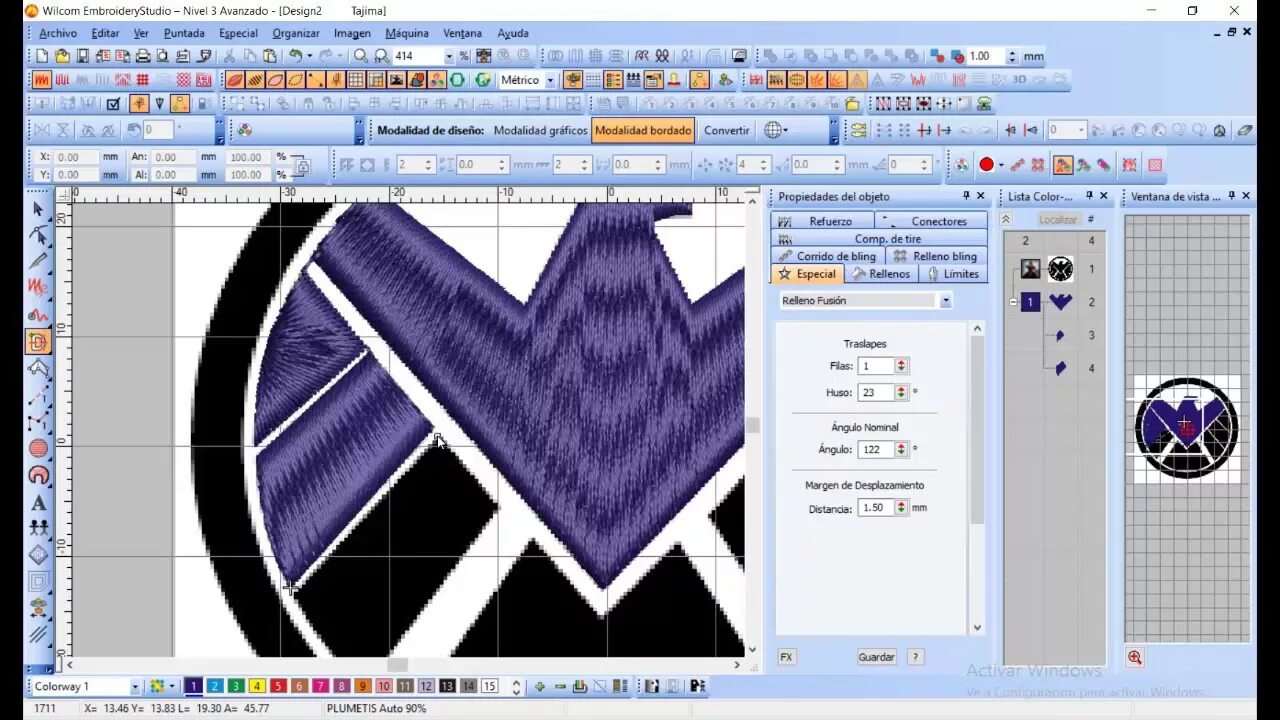
Task: Click the Guardar button
Action: 877,657
